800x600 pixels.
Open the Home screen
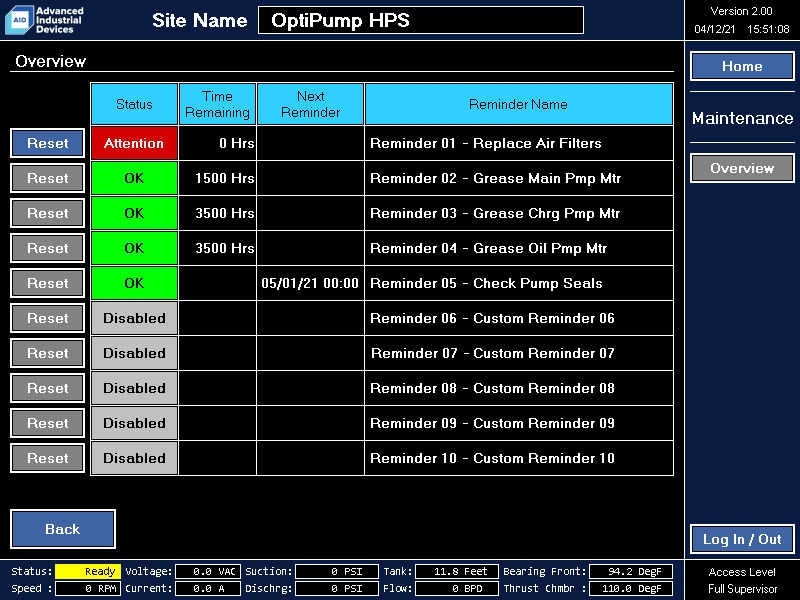pos(742,66)
